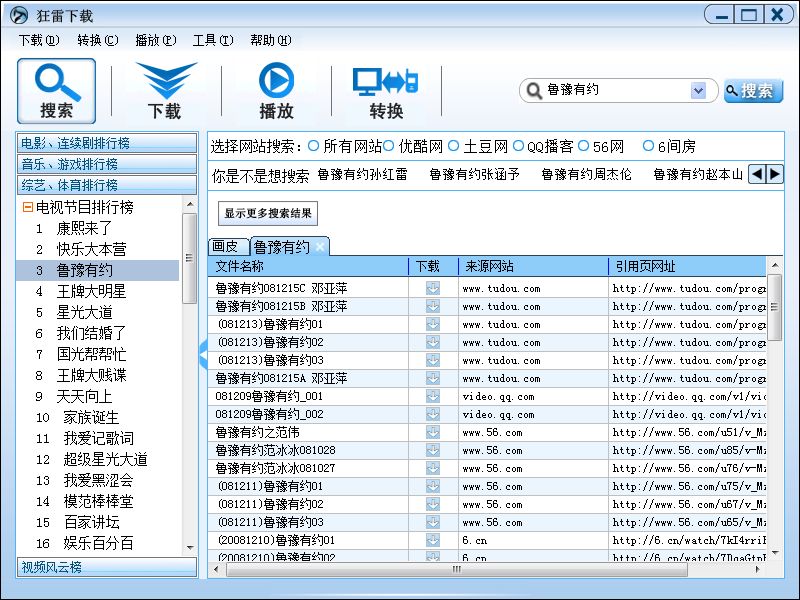This screenshot has width=800, height=600.
Task: Switch to the 画皮 tab
Action: pos(228,246)
